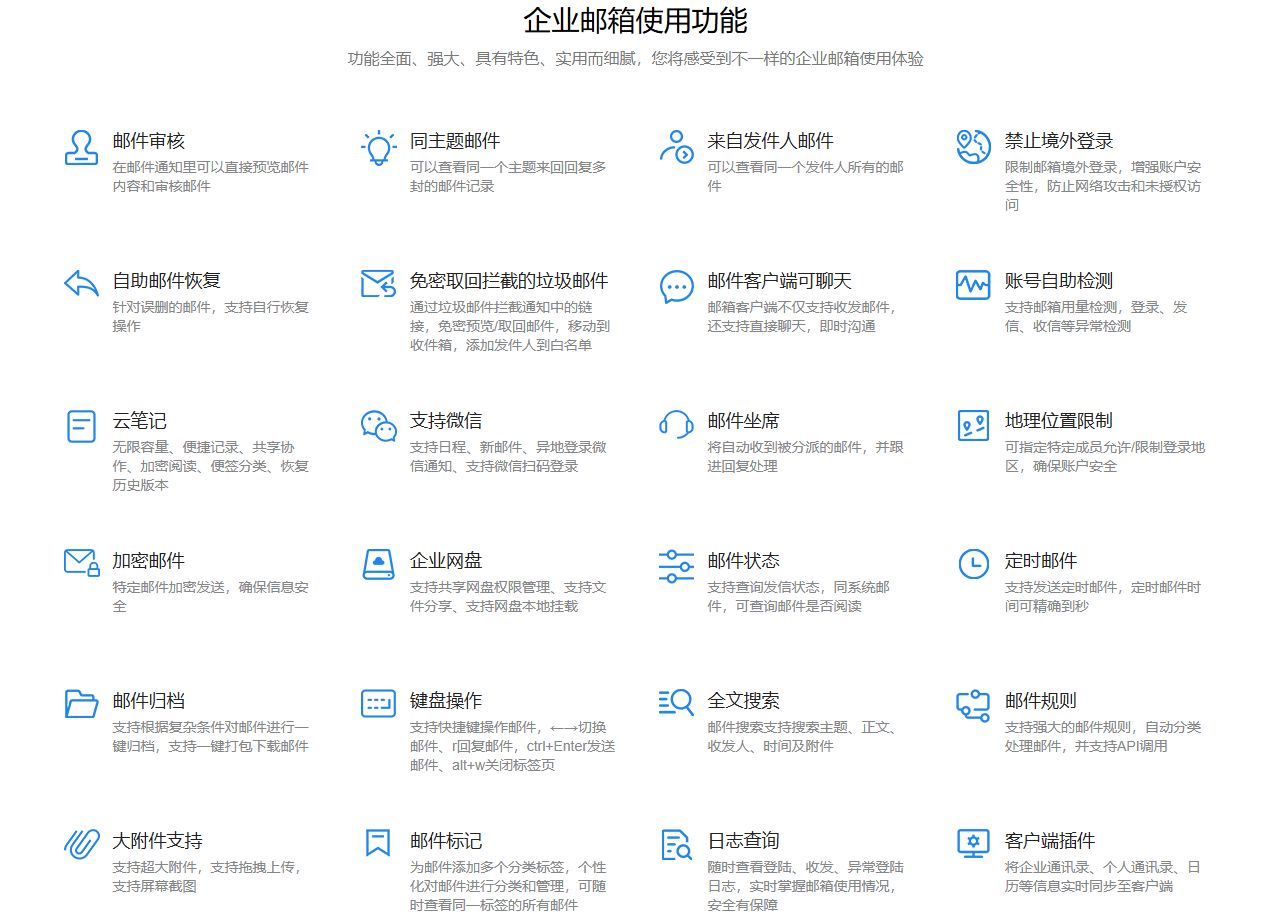
Task: Click the 邮件标记 bookmark icon
Action: (378, 844)
